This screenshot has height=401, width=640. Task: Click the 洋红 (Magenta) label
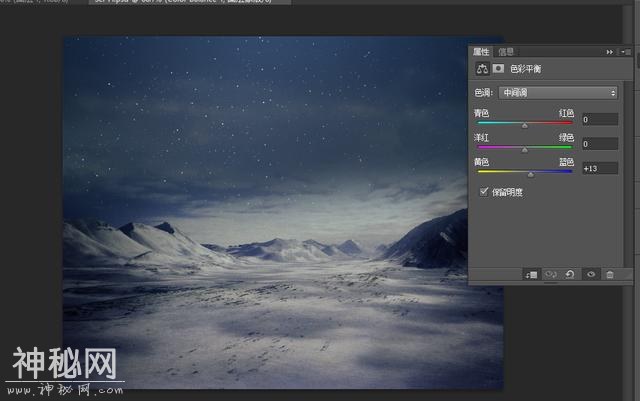[481, 138]
